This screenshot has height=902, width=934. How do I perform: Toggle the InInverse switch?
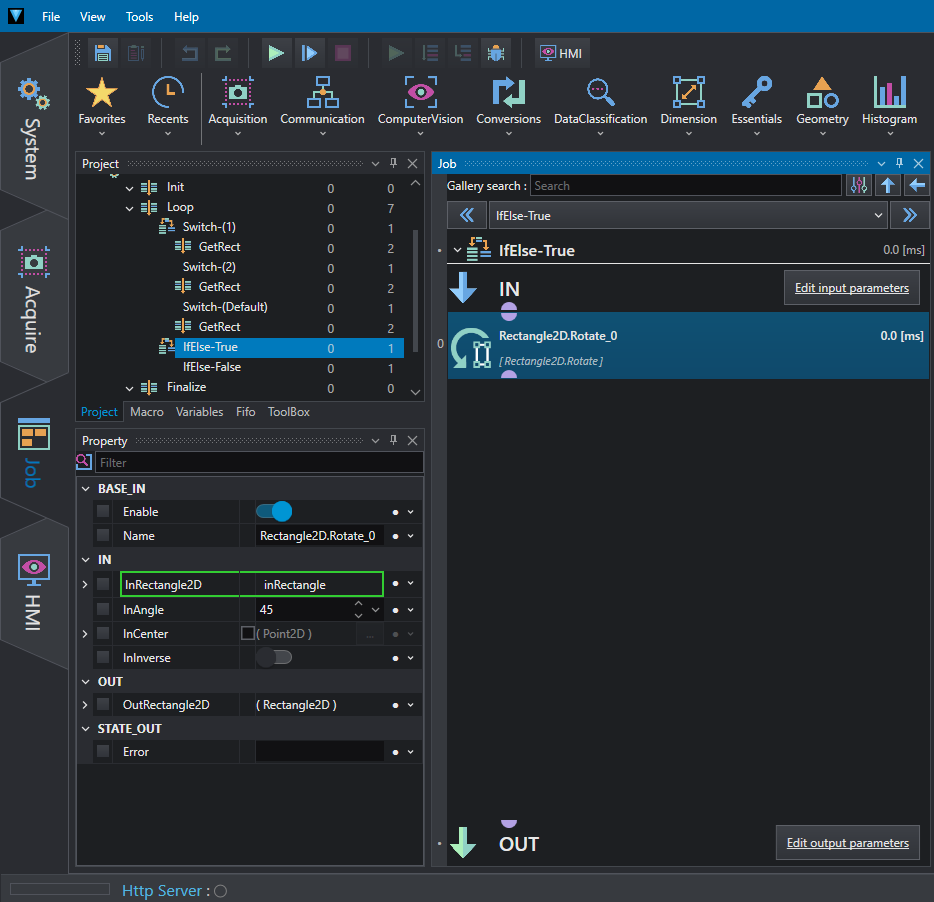pyautogui.click(x=273, y=657)
